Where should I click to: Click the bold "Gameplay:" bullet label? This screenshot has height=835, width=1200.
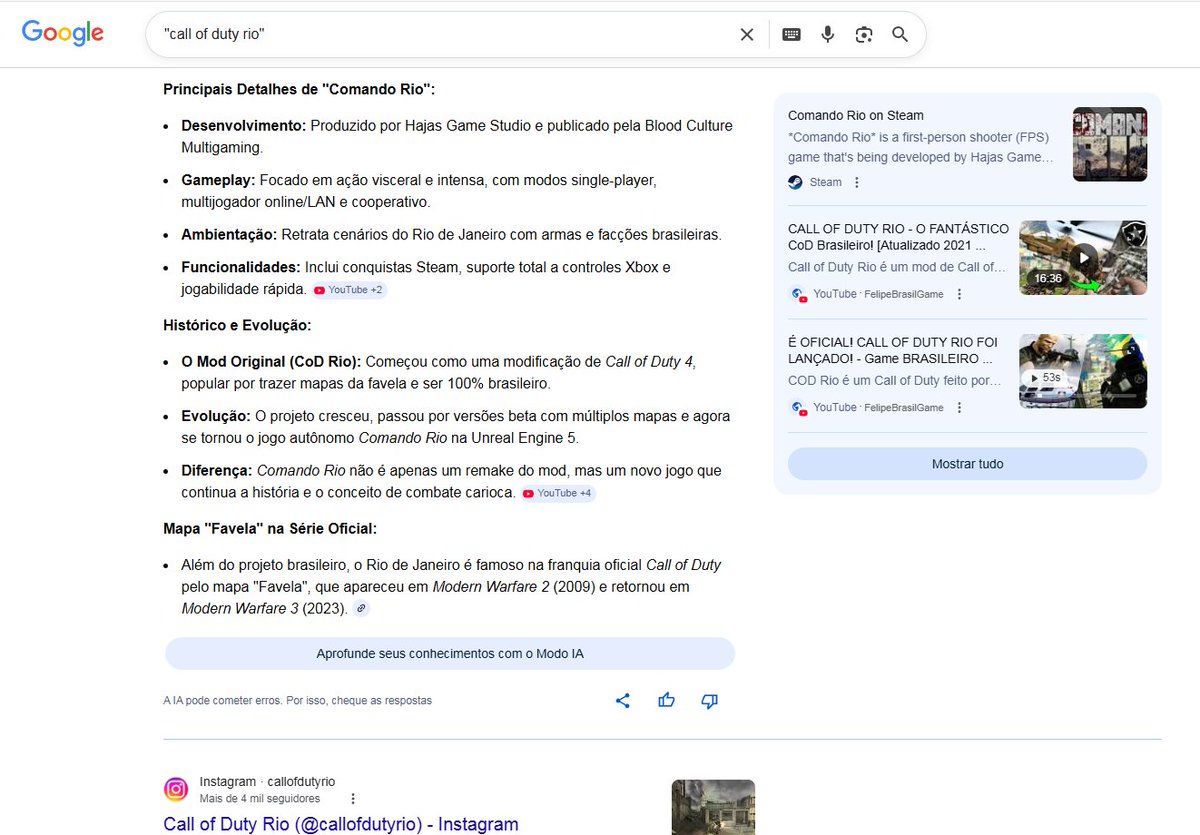pyautogui.click(x=218, y=180)
